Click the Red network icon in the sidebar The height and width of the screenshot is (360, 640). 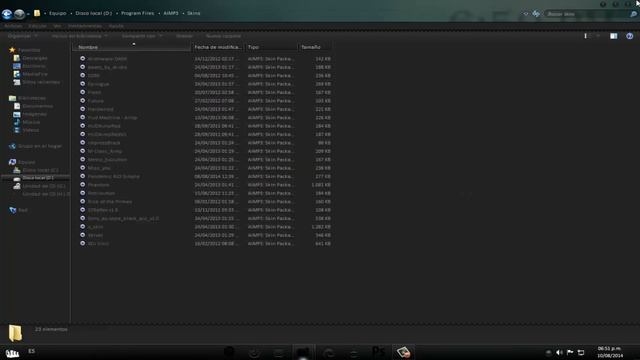tap(13, 210)
